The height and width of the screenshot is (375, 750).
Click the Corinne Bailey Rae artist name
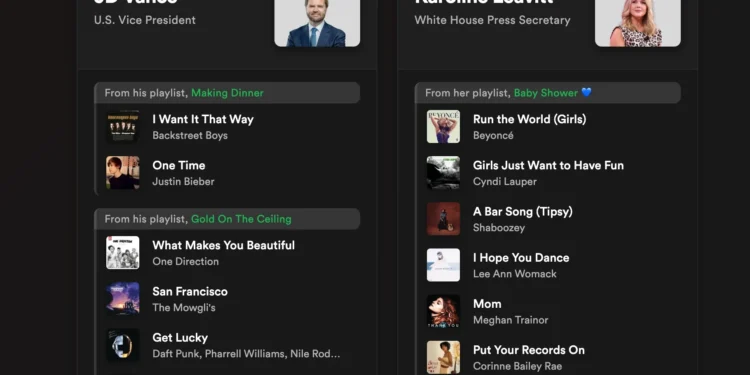(518, 366)
